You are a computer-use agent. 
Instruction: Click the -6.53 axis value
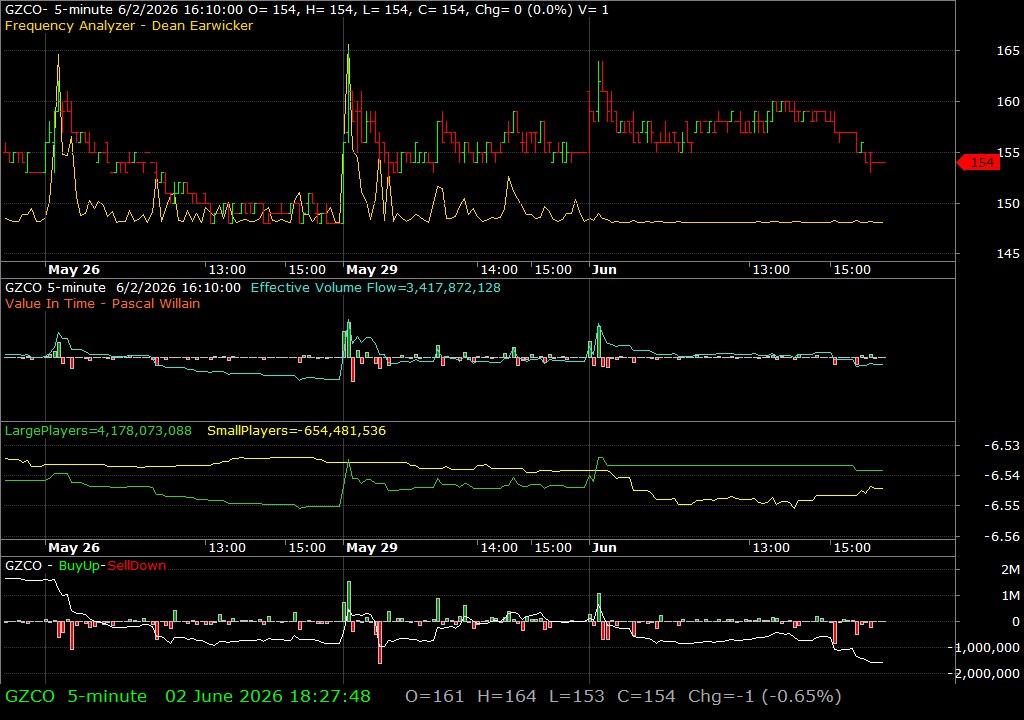(1002, 446)
